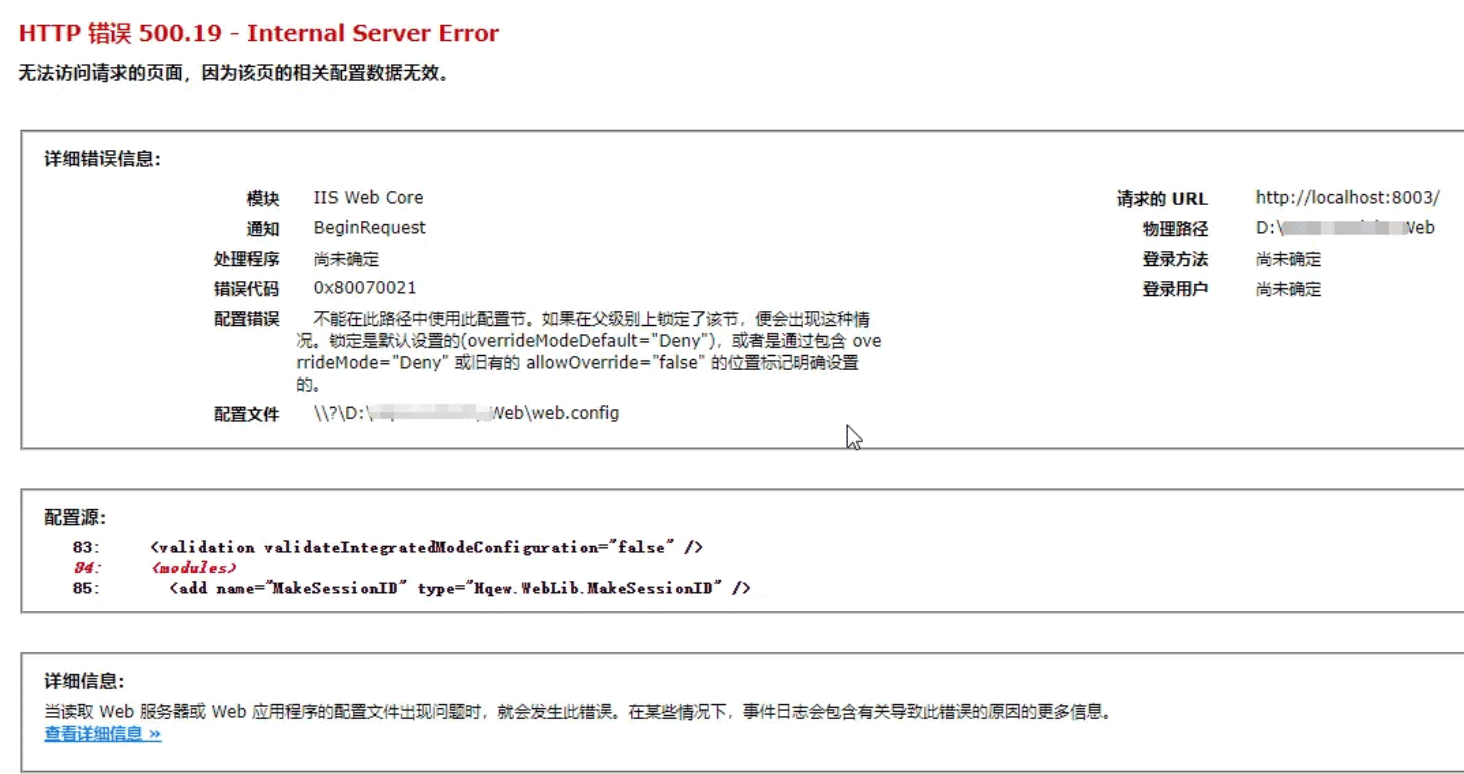
Task: Click the 尚未确定 value beside 处理程序
Action: tap(346, 259)
